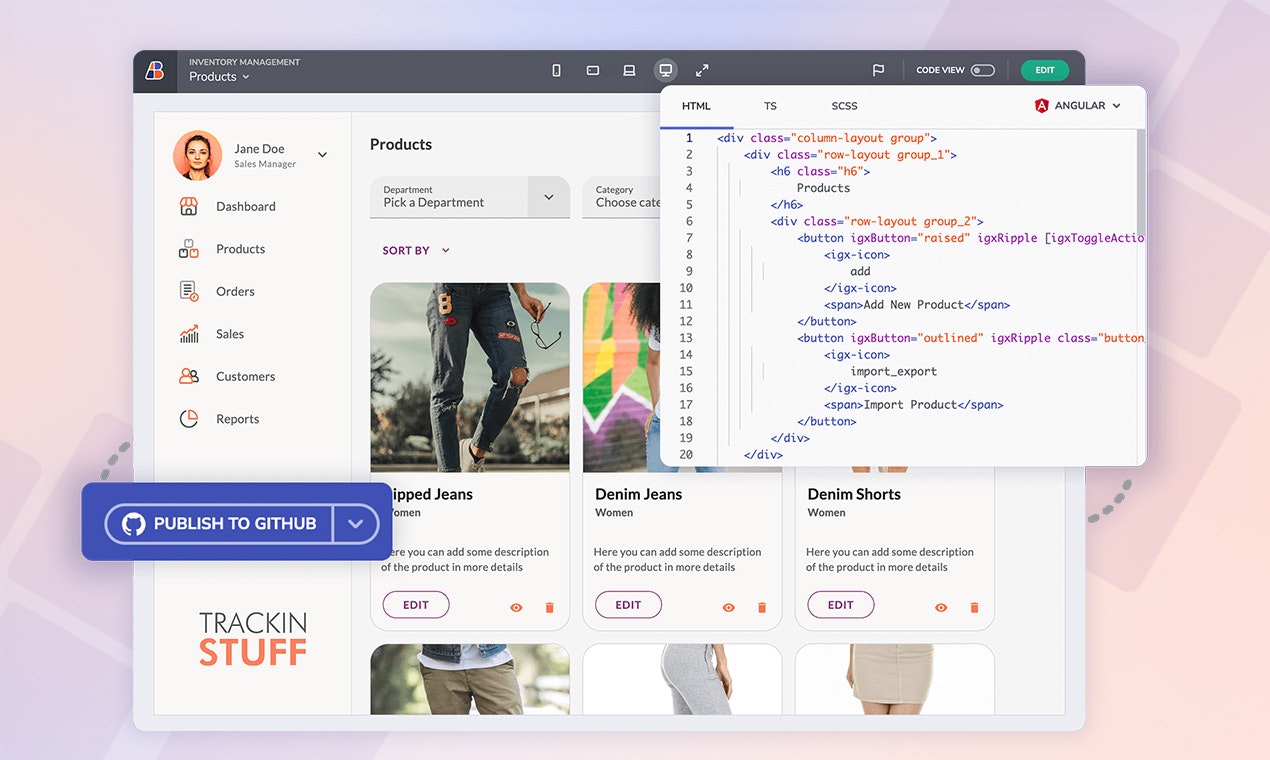
Task: Click the GitHub octocat icon
Action: click(x=134, y=523)
